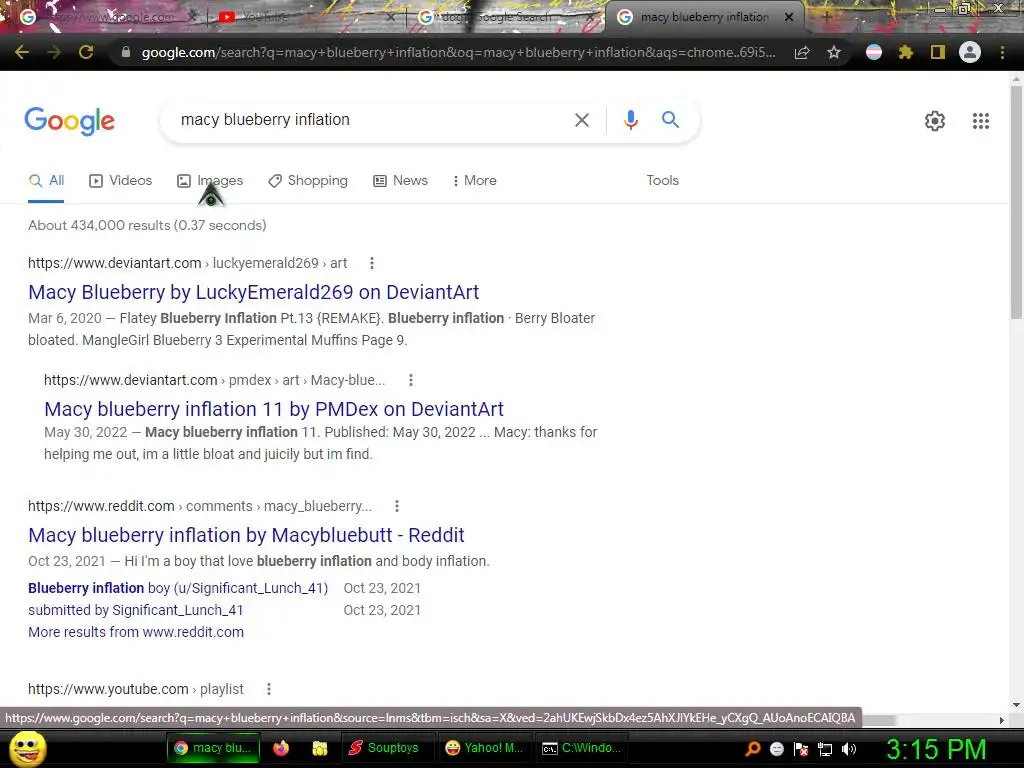Launch Firefox from the taskbar
Image resolution: width=1024 pixels, height=768 pixels.
pos(281,748)
